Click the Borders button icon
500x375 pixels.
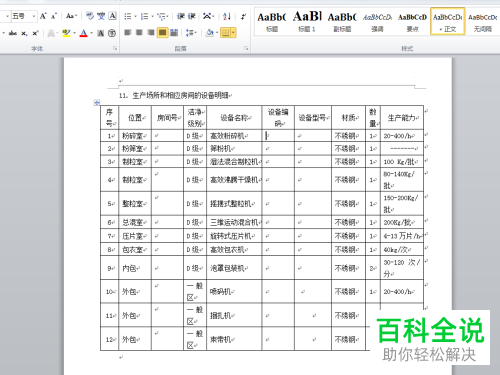click(x=226, y=33)
